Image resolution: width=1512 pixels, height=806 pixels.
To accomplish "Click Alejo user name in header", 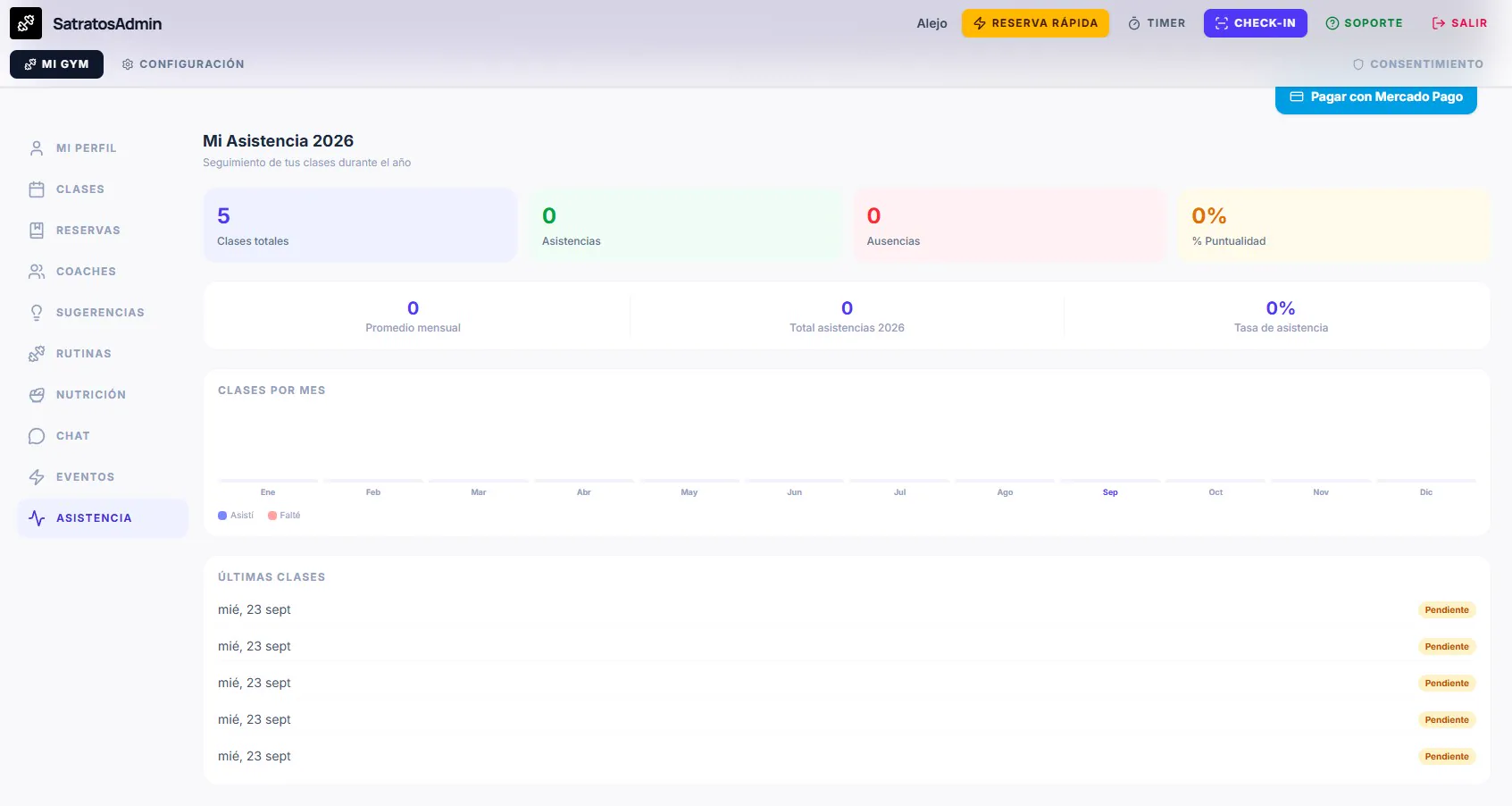I will pos(931,23).
